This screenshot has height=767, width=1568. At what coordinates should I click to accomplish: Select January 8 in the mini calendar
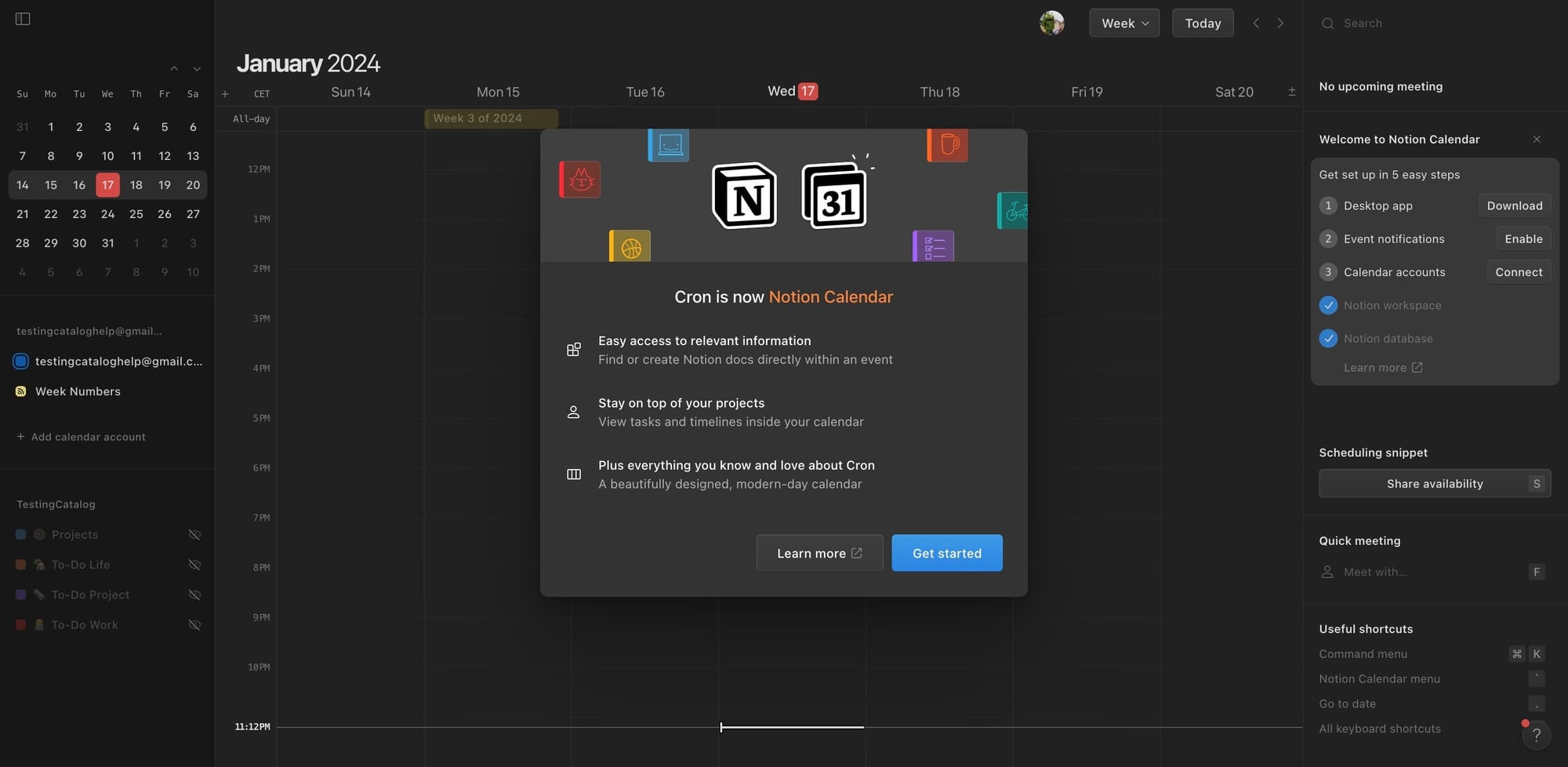coord(51,156)
